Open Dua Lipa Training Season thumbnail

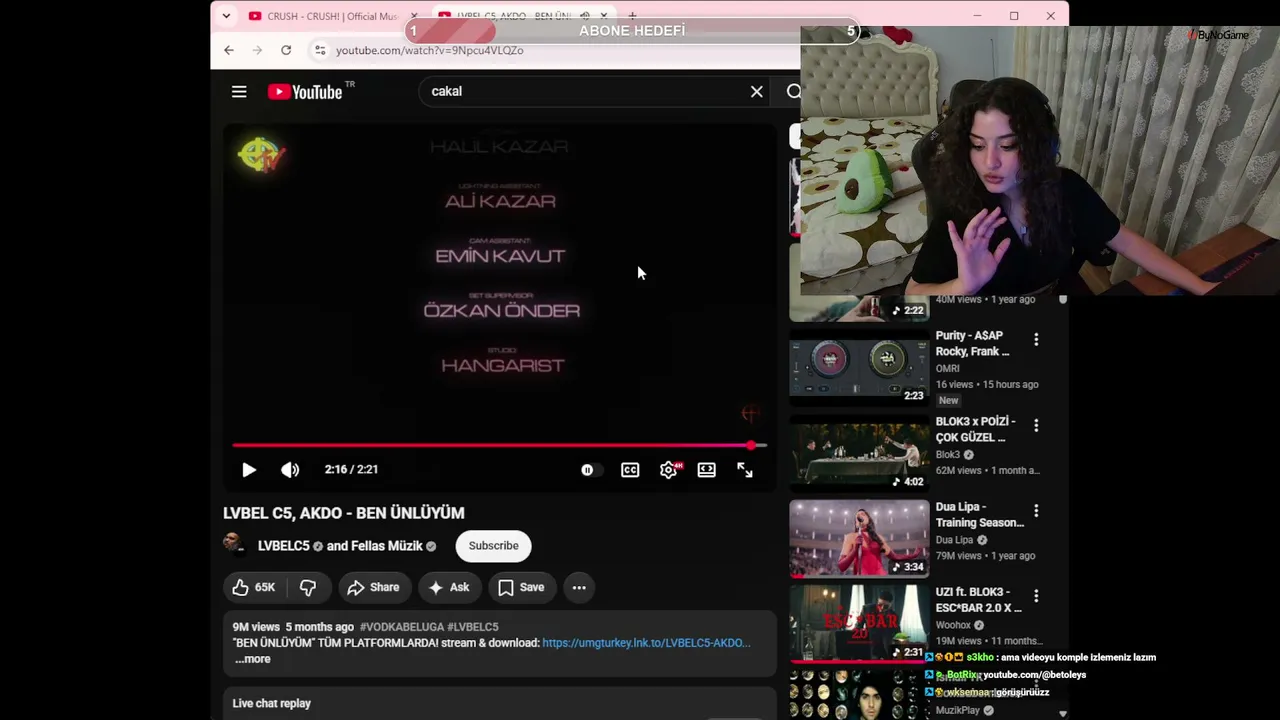(859, 538)
